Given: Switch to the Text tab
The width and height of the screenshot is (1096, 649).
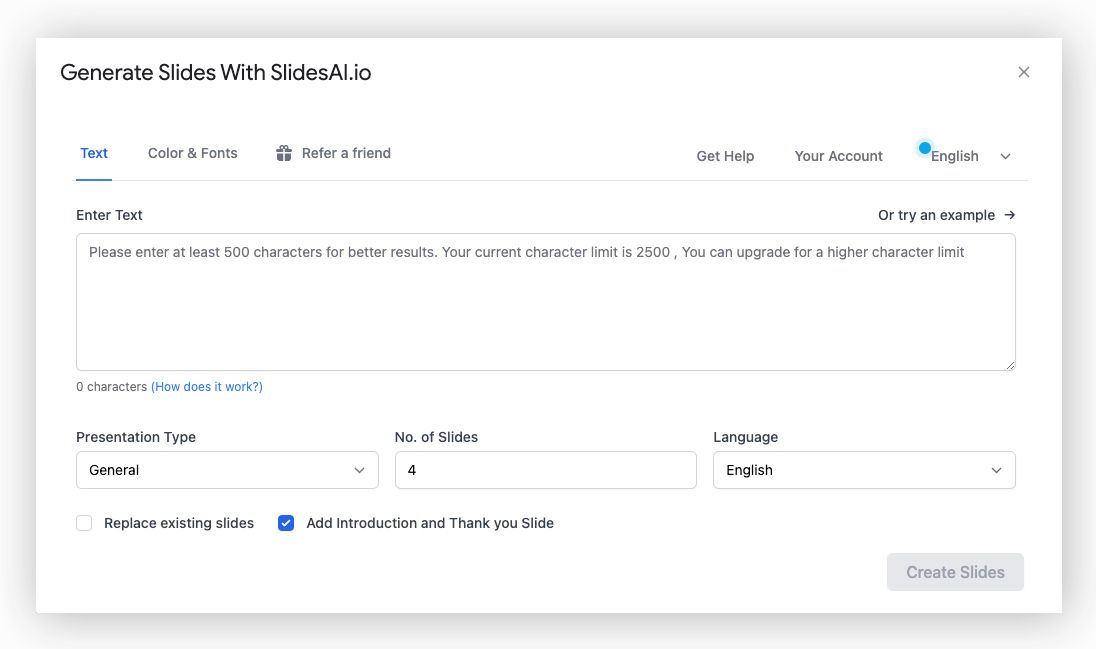Looking at the screenshot, I should click(94, 153).
